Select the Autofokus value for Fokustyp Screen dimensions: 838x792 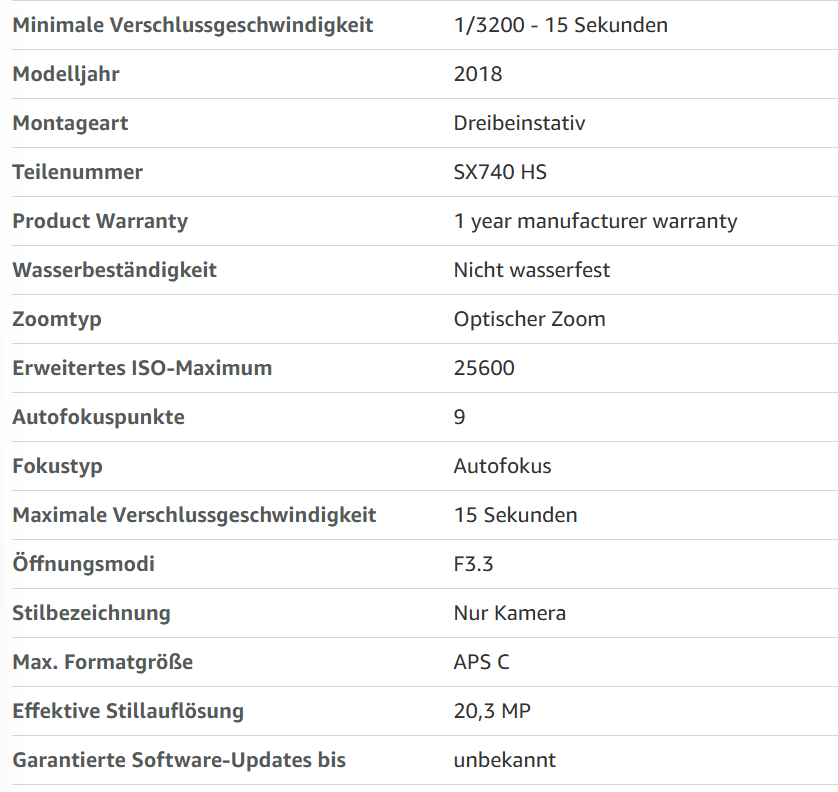click(x=502, y=466)
